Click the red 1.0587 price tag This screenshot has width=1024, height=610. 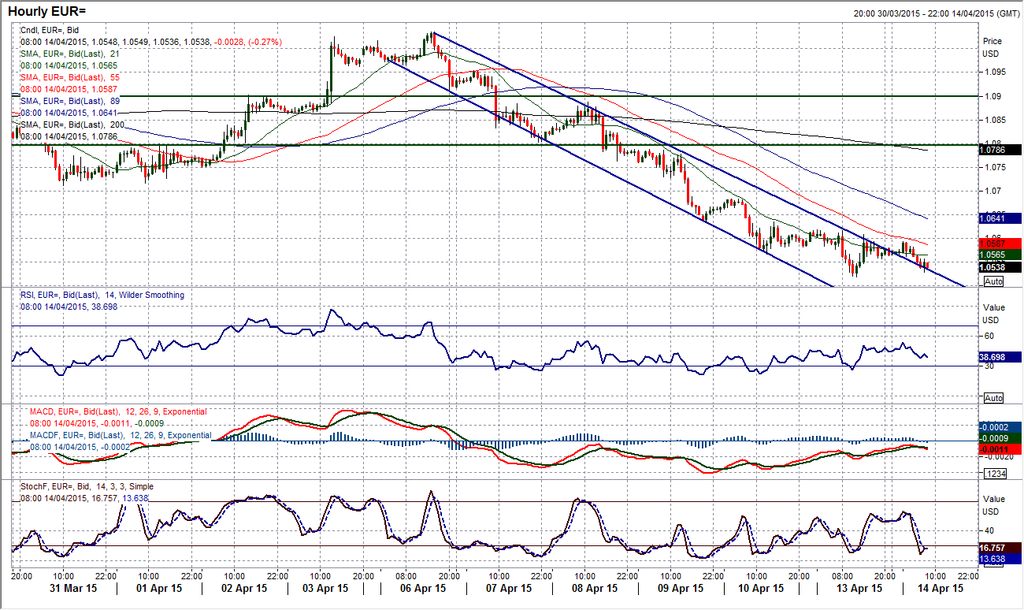[1001, 243]
